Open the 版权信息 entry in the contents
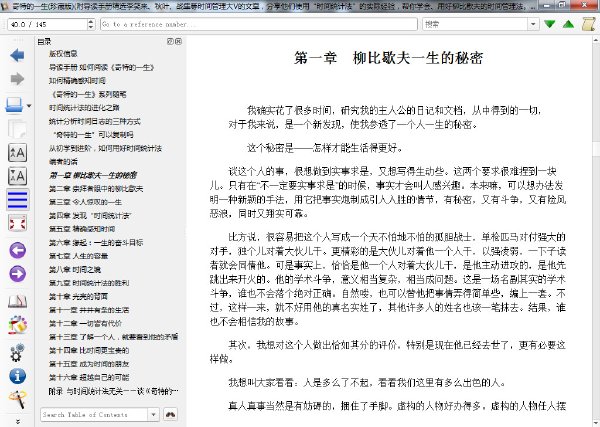 [x=63, y=54]
